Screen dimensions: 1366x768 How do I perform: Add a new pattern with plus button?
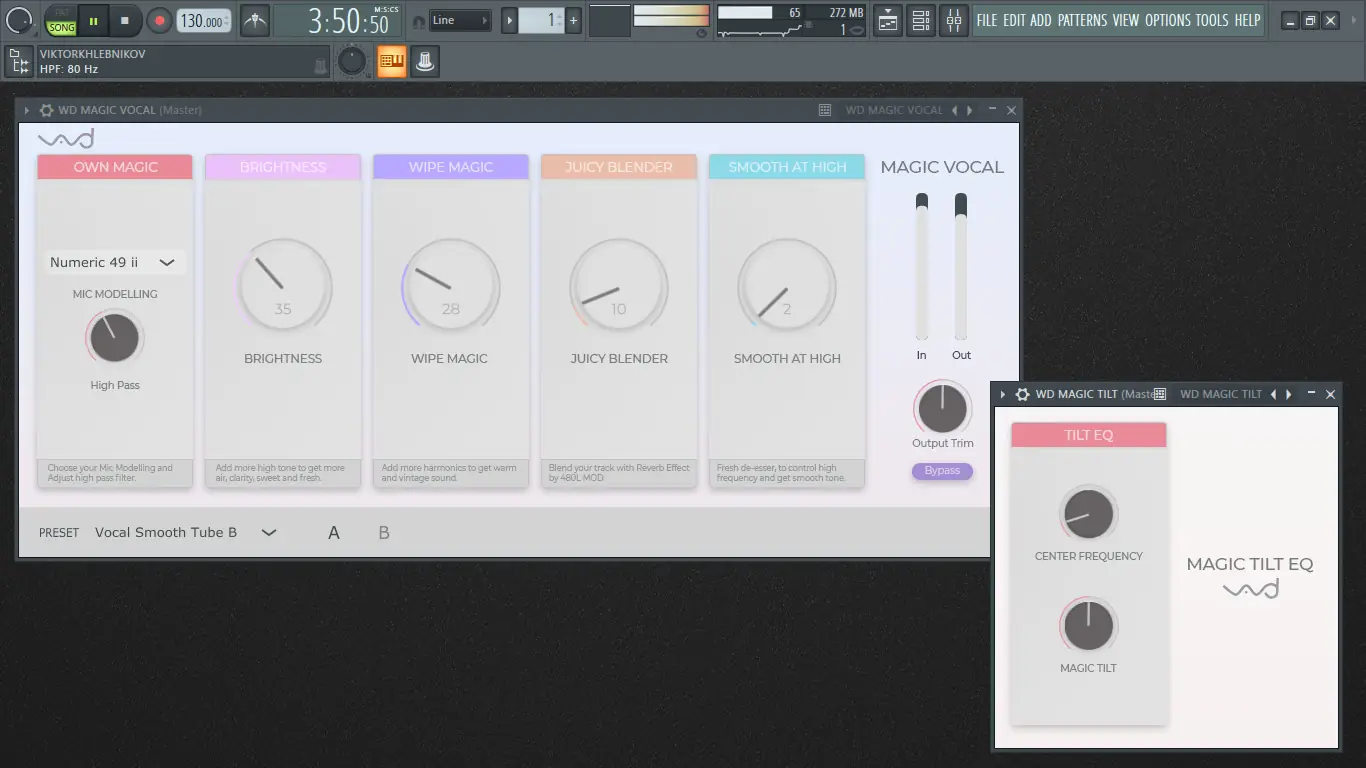574,20
